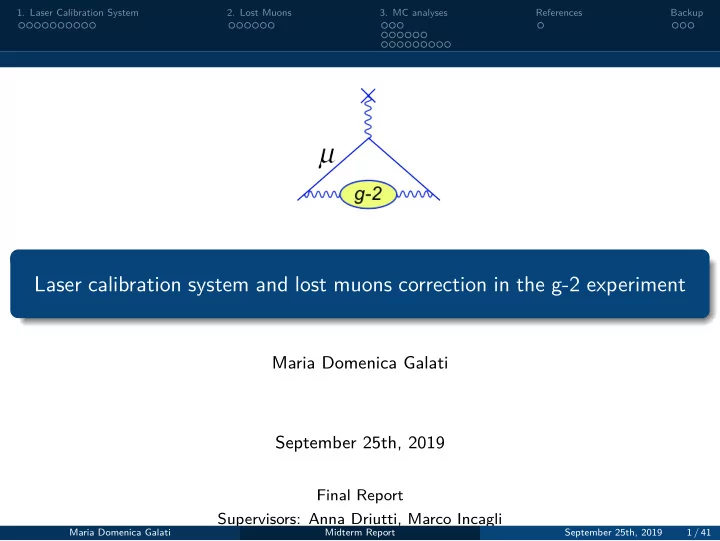Click the Supervisors line with Anna Driutti
The image size is (720, 541).
pyautogui.click(x=360, y=518)
